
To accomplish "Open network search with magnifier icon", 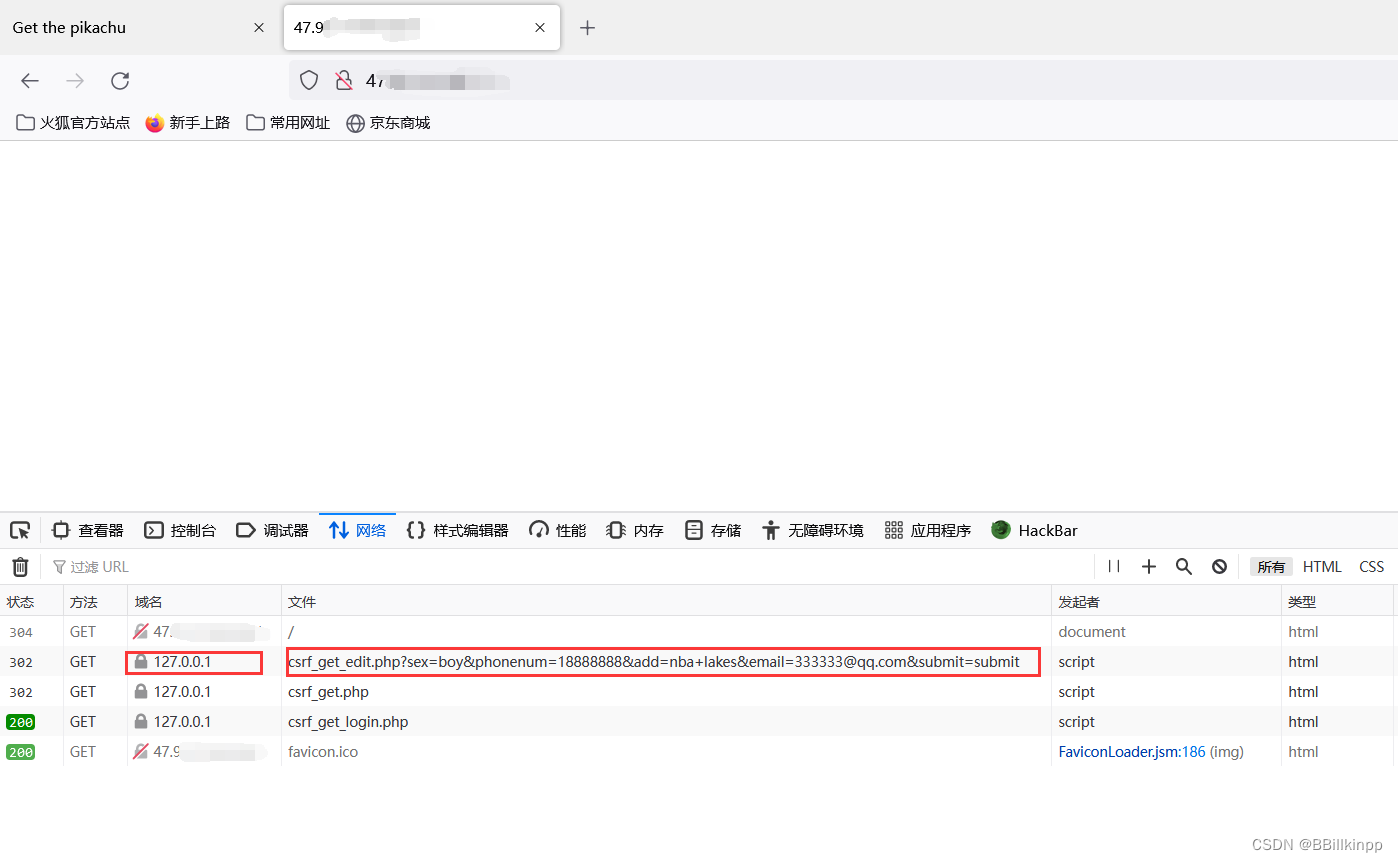I will pyautogui.click(x=1184, y=567).
